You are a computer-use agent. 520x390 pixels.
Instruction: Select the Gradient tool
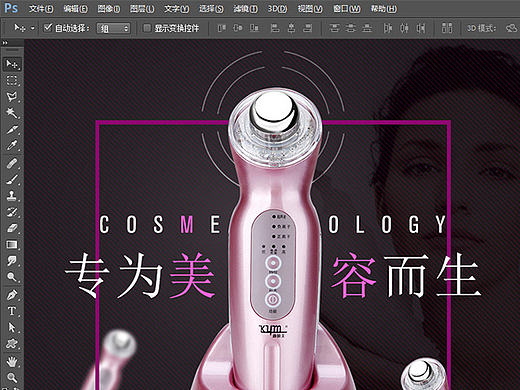click(12, 244)
